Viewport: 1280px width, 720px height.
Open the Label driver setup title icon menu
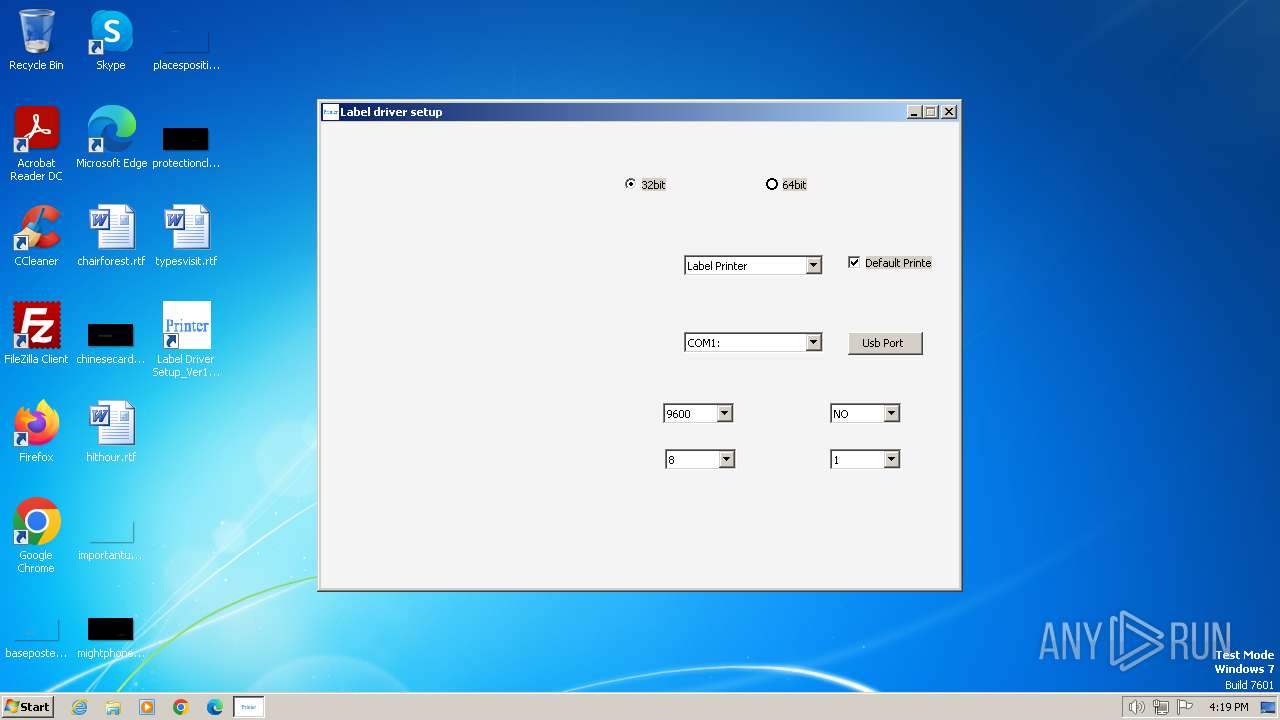330,112
